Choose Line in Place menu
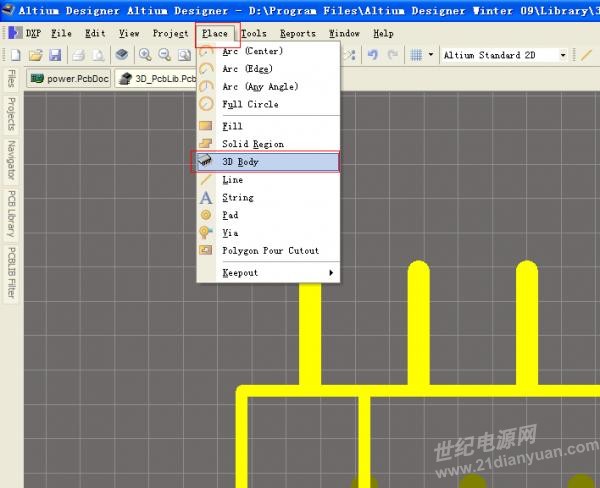The image size is (600, 488). pos(268,180)
